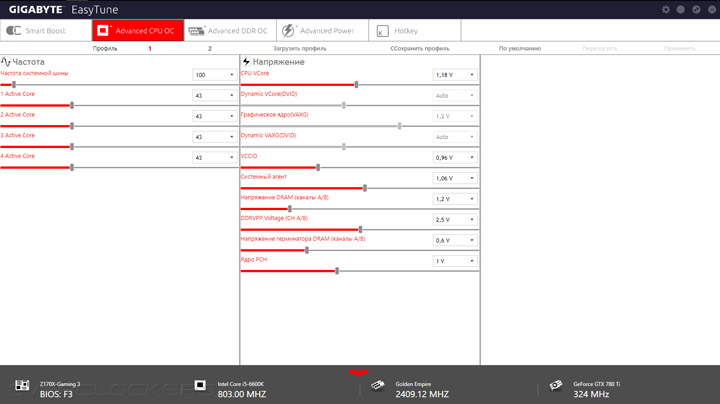Click Сохранить профиль button

pyautogui.click(x=420, y=48)
